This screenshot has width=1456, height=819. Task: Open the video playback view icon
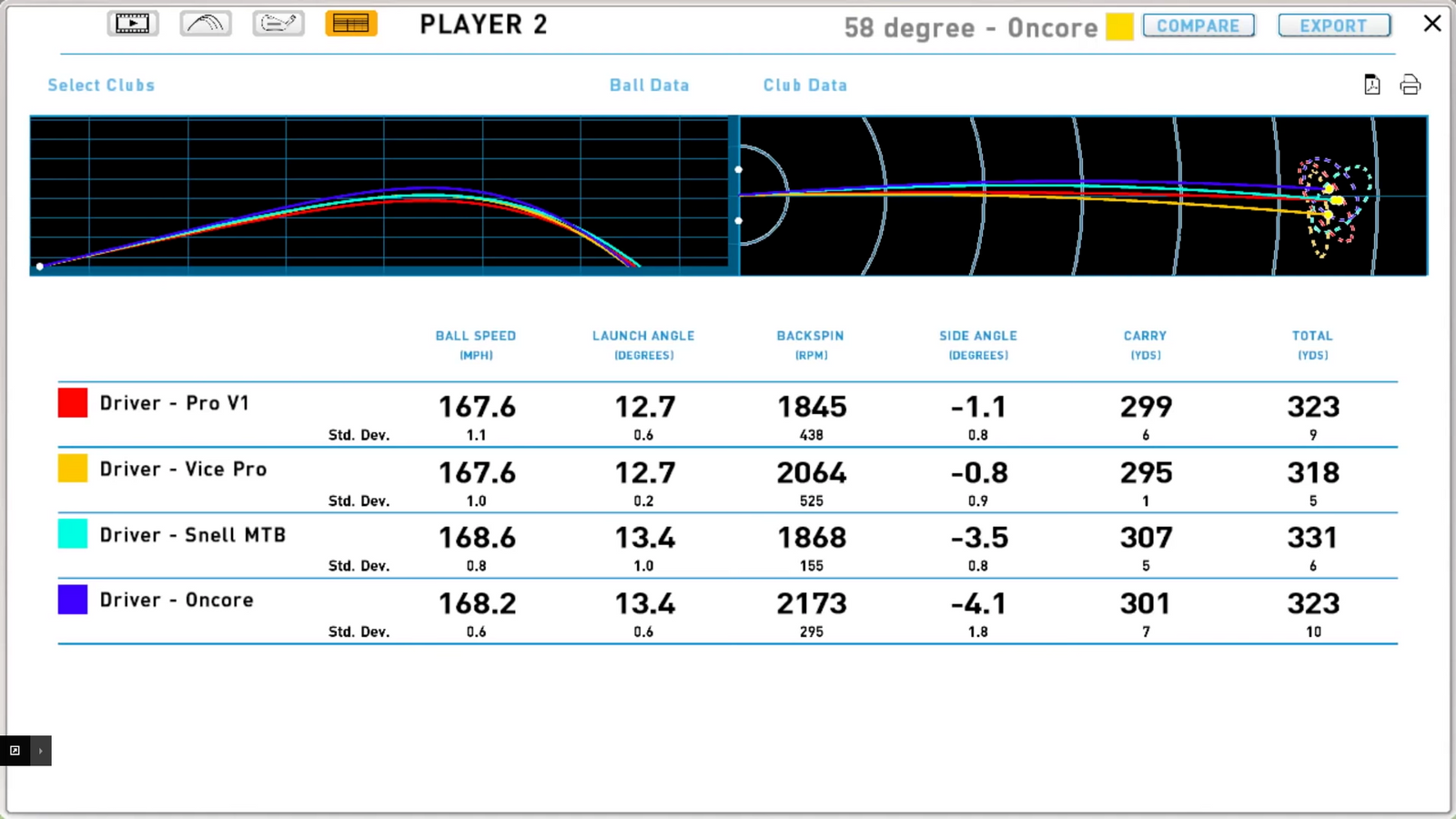click(133, 24)
